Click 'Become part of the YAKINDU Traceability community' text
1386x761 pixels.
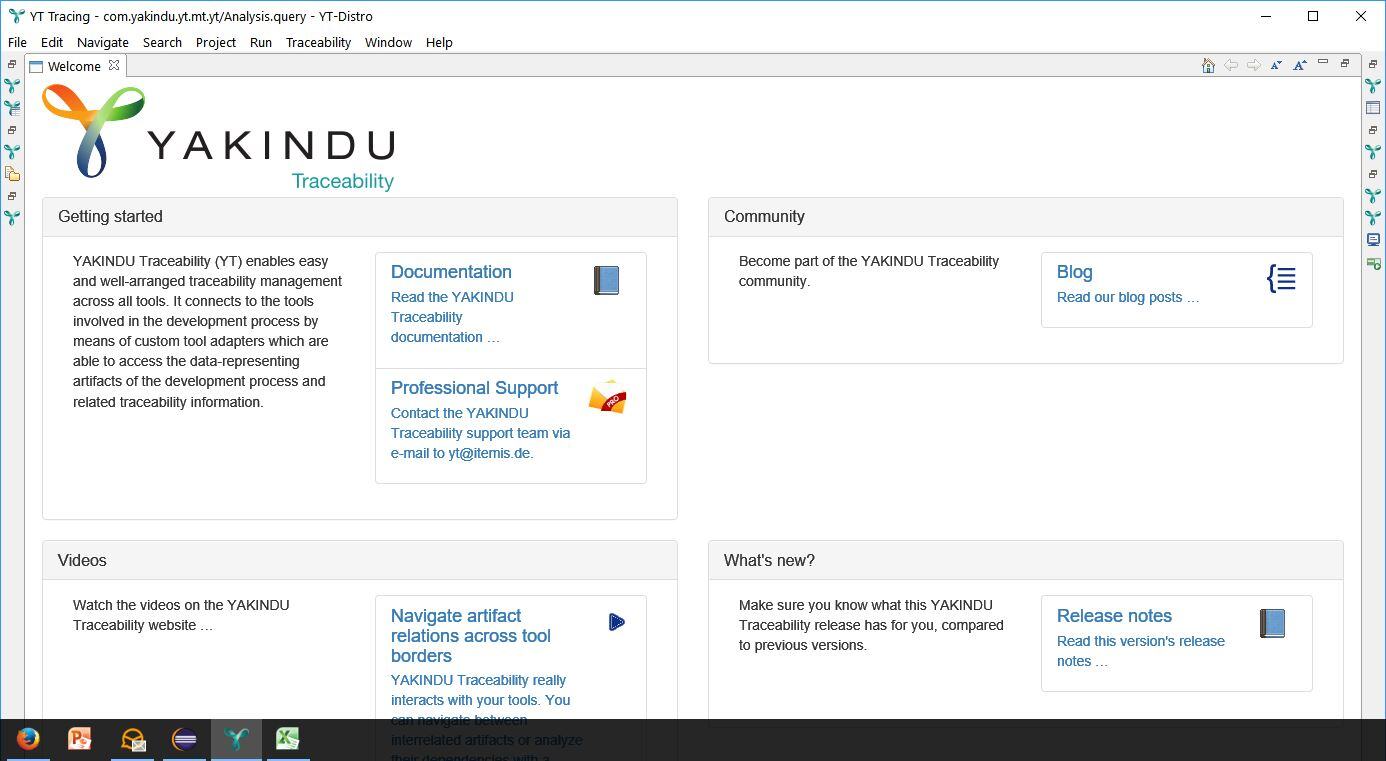click(869, 271)
